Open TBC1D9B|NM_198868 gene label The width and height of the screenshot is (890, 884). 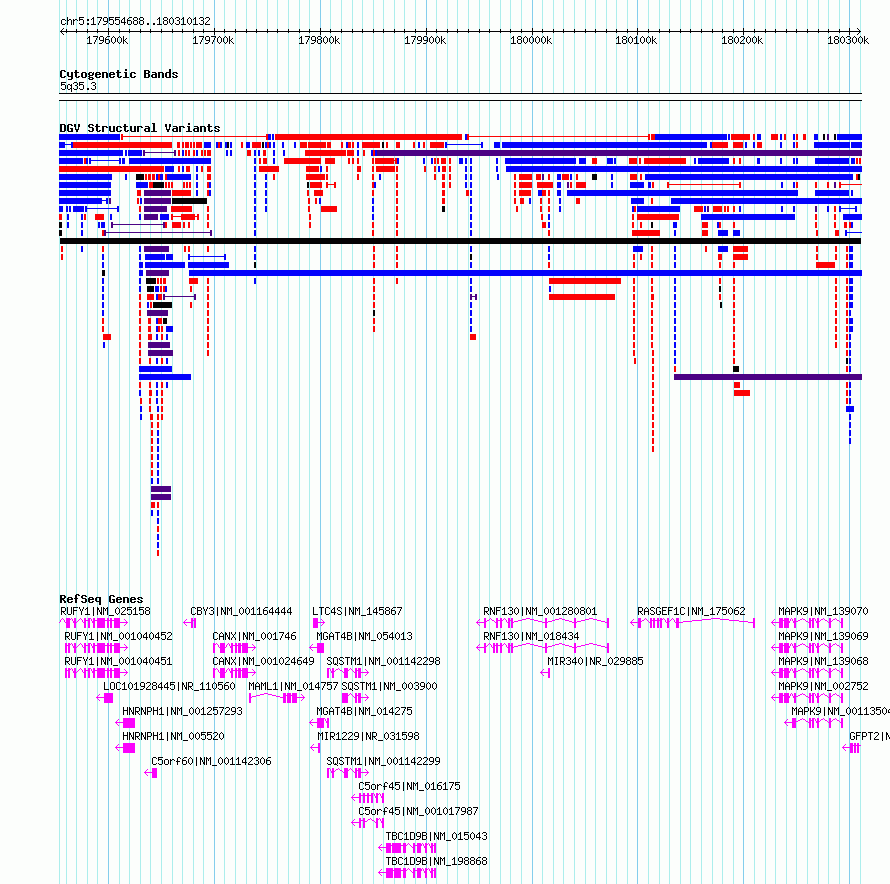(436, 861)
